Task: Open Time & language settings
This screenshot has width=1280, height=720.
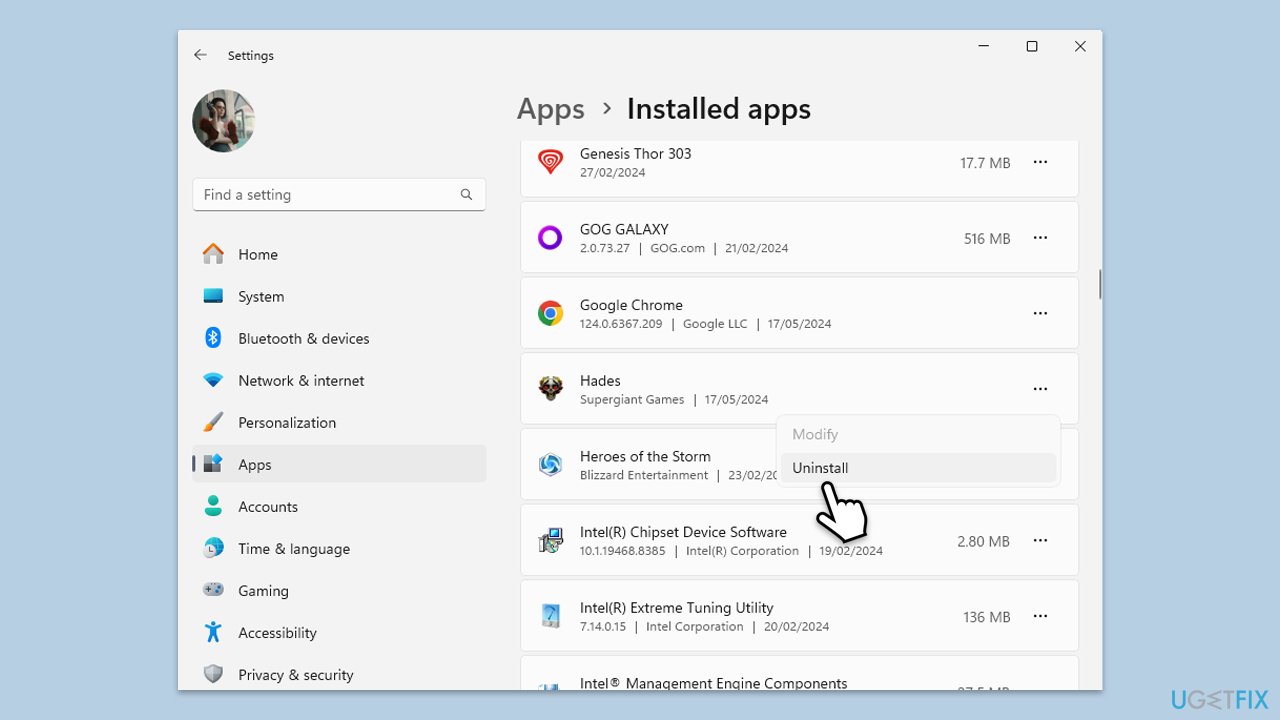Action: pos(293,549)
